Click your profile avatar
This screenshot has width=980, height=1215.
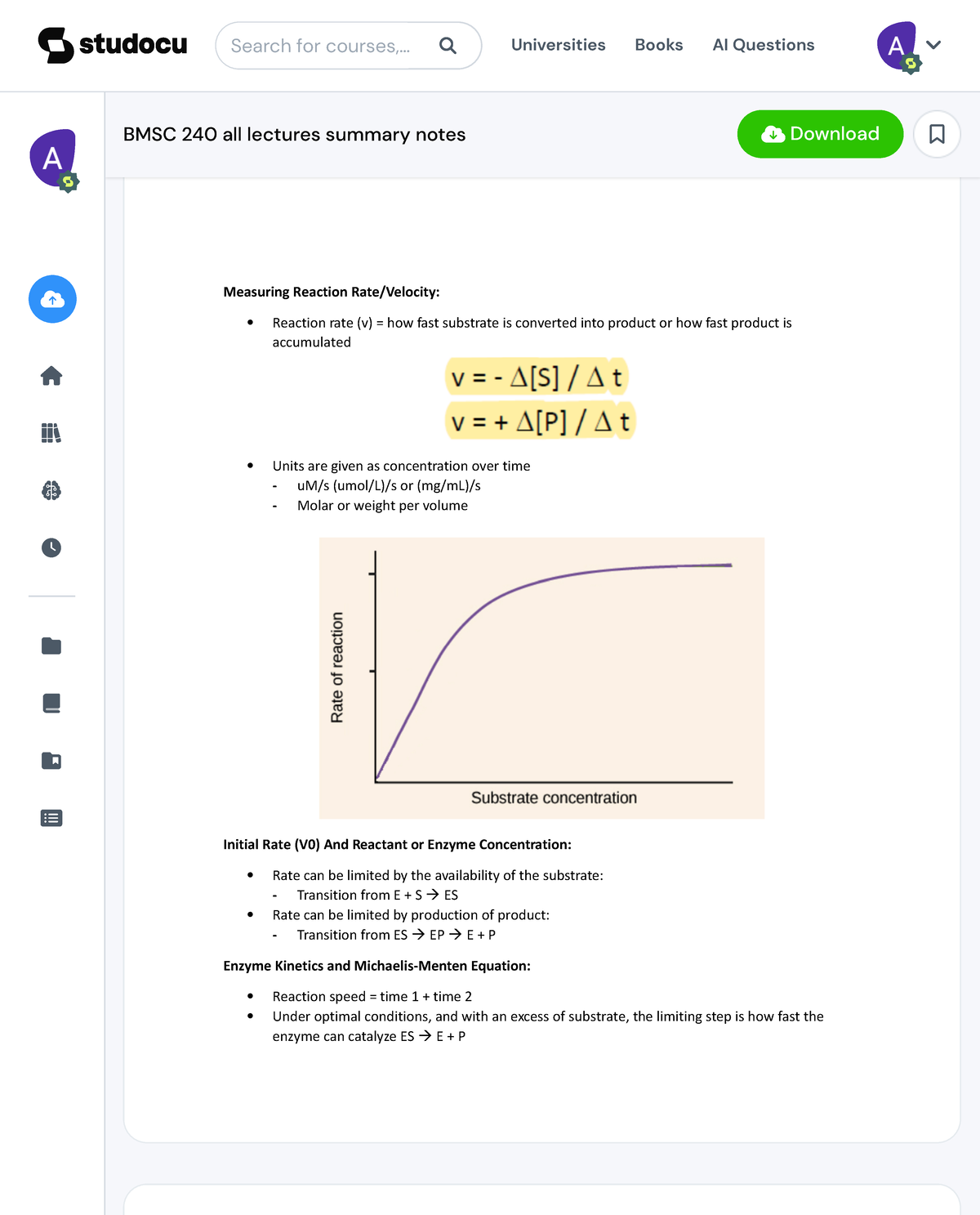click(896, 46)
